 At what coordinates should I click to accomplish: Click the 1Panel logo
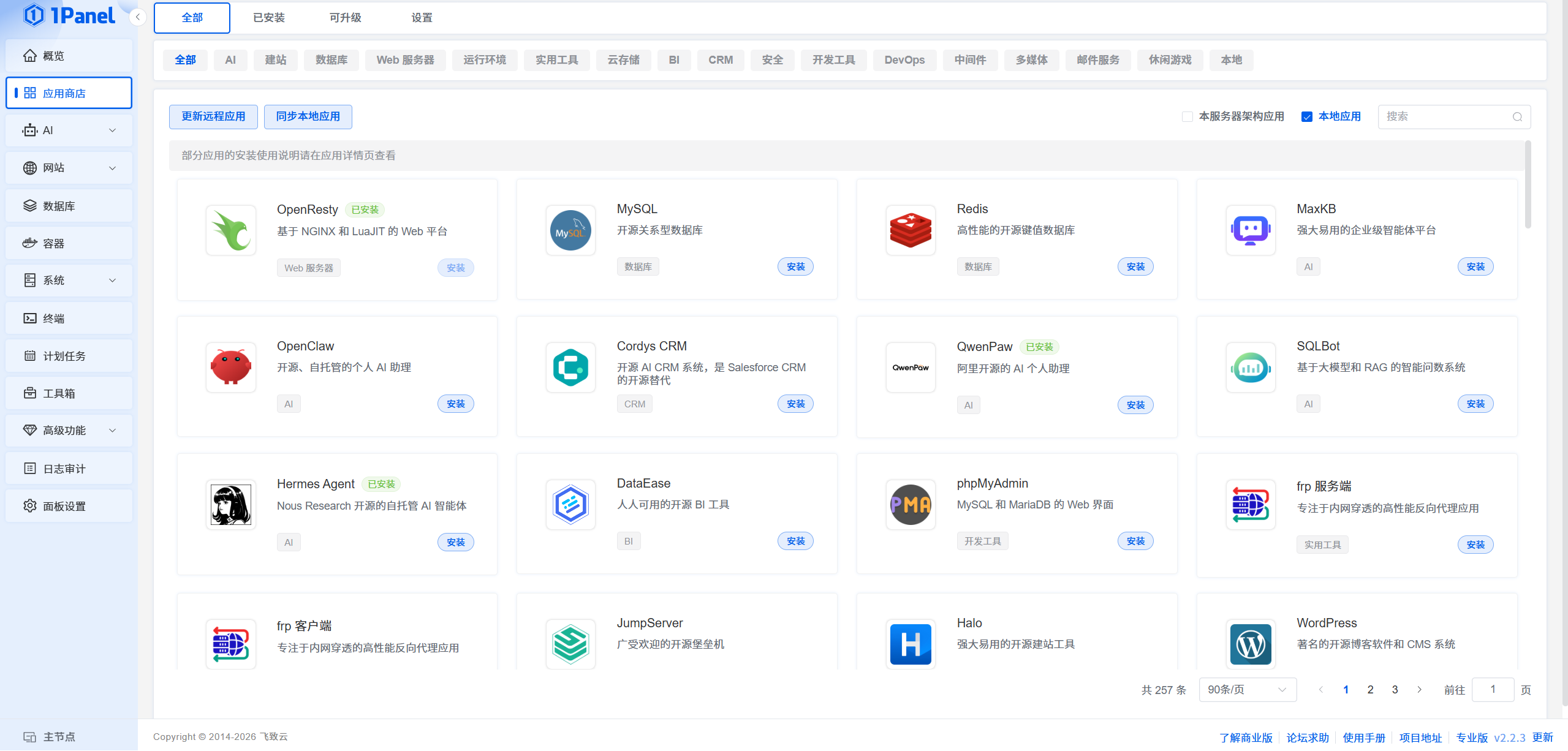click(x=69, y=15)
